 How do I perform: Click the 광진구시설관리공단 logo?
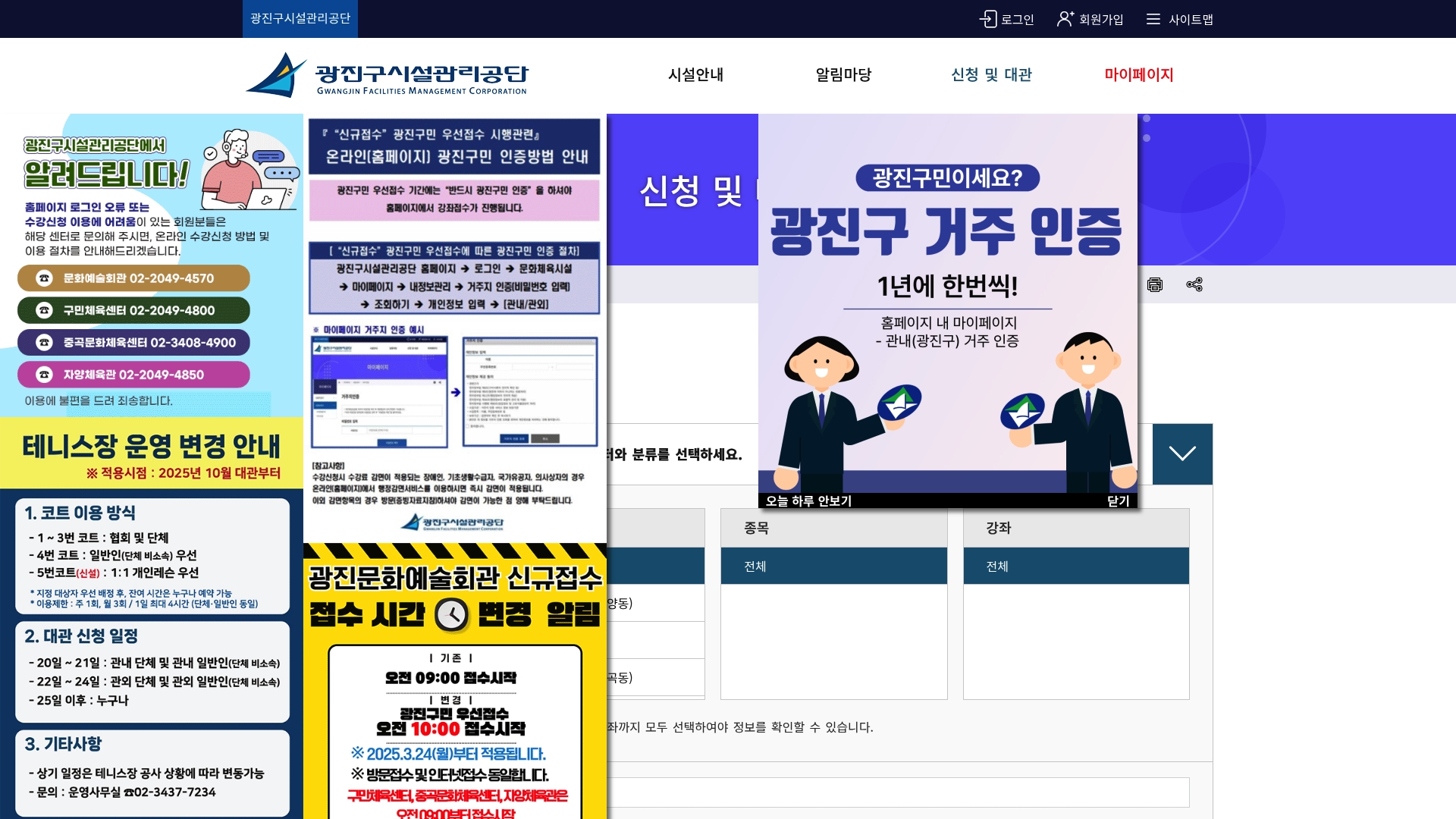(x=387, y=74)
